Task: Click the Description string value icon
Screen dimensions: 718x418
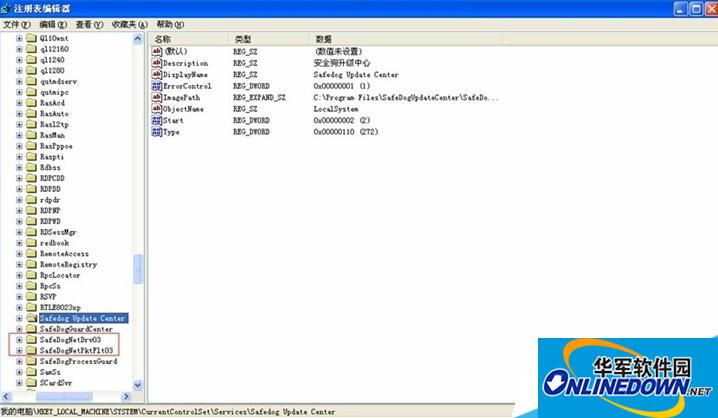Action: point(156,62)
